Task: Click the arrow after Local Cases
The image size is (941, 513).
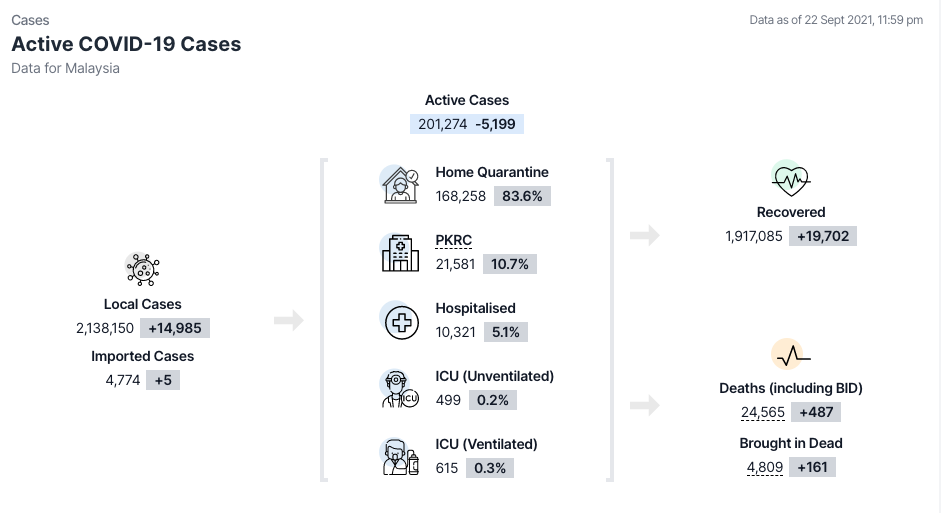Action: point(288,321)
